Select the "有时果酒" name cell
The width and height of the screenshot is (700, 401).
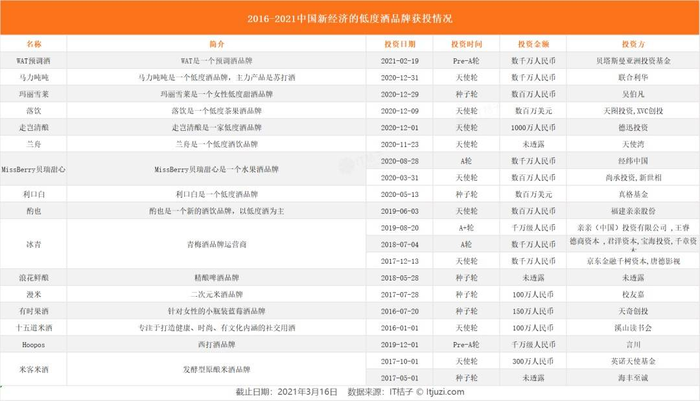coord(33,311)
